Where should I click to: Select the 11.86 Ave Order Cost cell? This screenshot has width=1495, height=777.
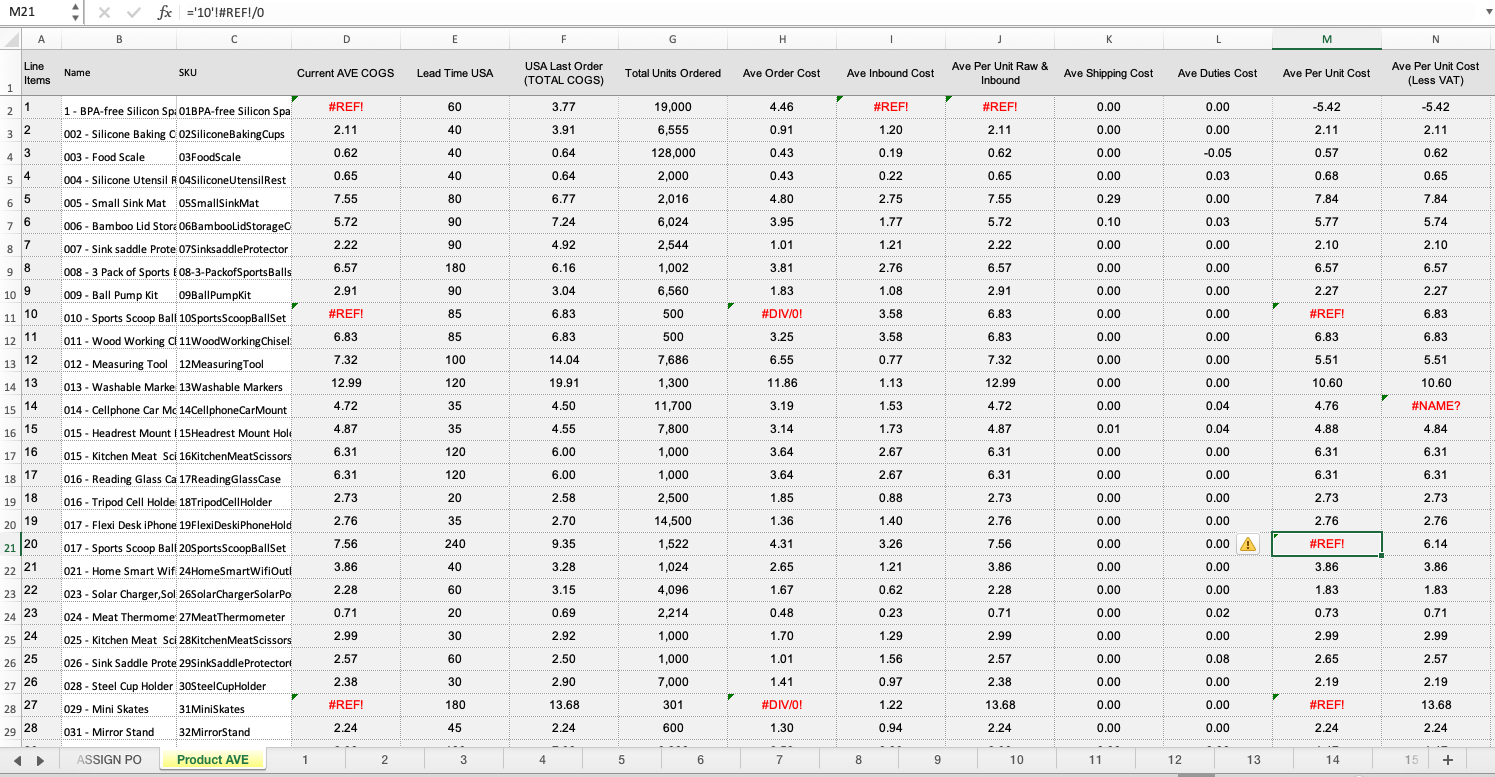pyautogui.click(x=782, y=383)
